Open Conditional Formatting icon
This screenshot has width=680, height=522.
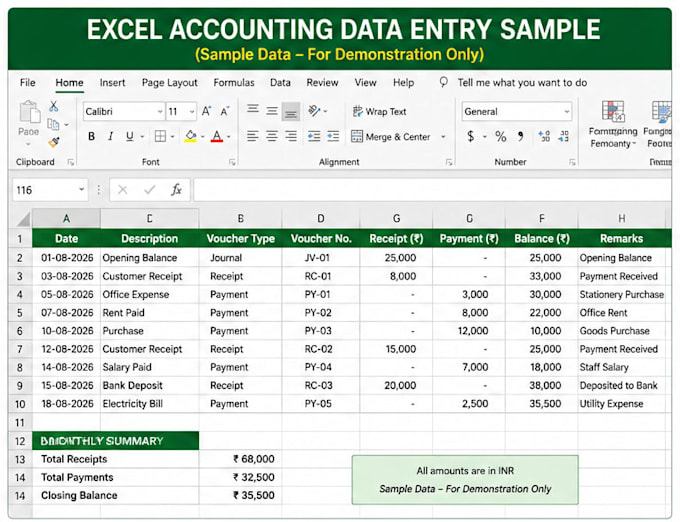(x=613, y=111)
